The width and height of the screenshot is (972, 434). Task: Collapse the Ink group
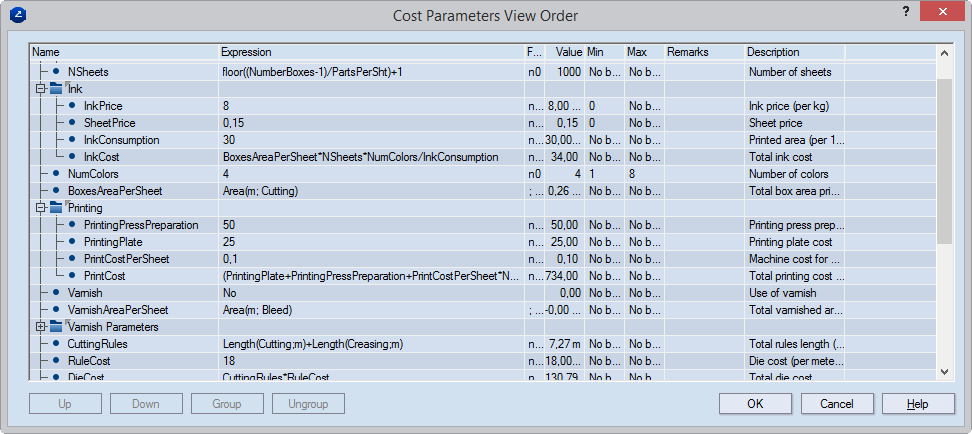(40, 89)
